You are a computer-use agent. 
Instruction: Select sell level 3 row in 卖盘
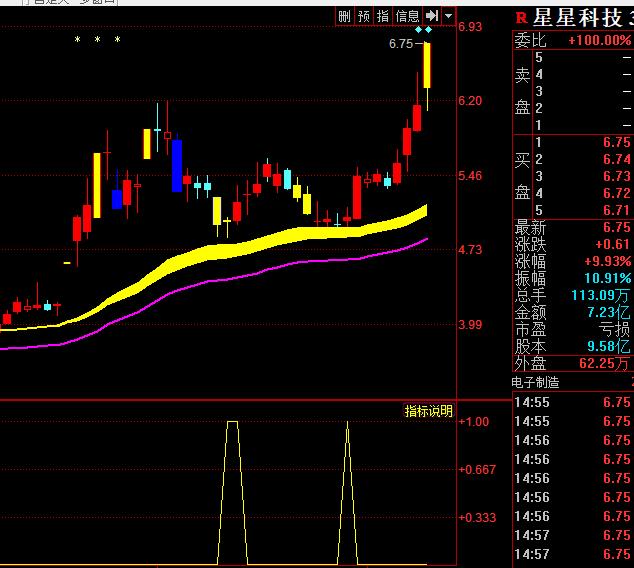coord(582,92)
